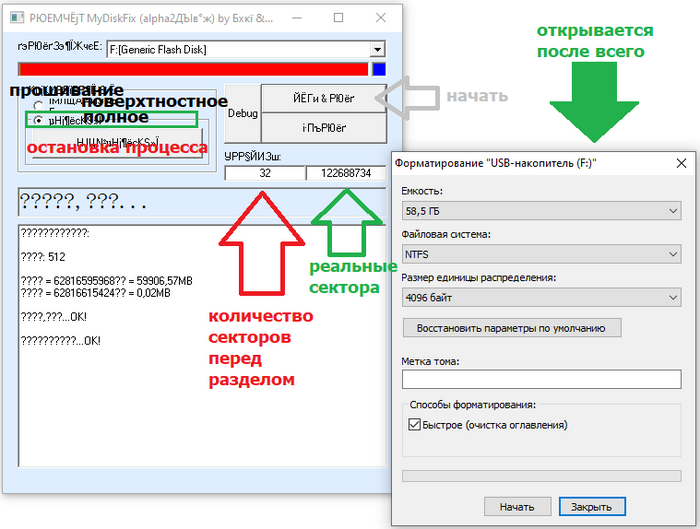Click log line '???? = 62816615424?? = 0,02MB'
700x529 pixels.
coord(96,293)
